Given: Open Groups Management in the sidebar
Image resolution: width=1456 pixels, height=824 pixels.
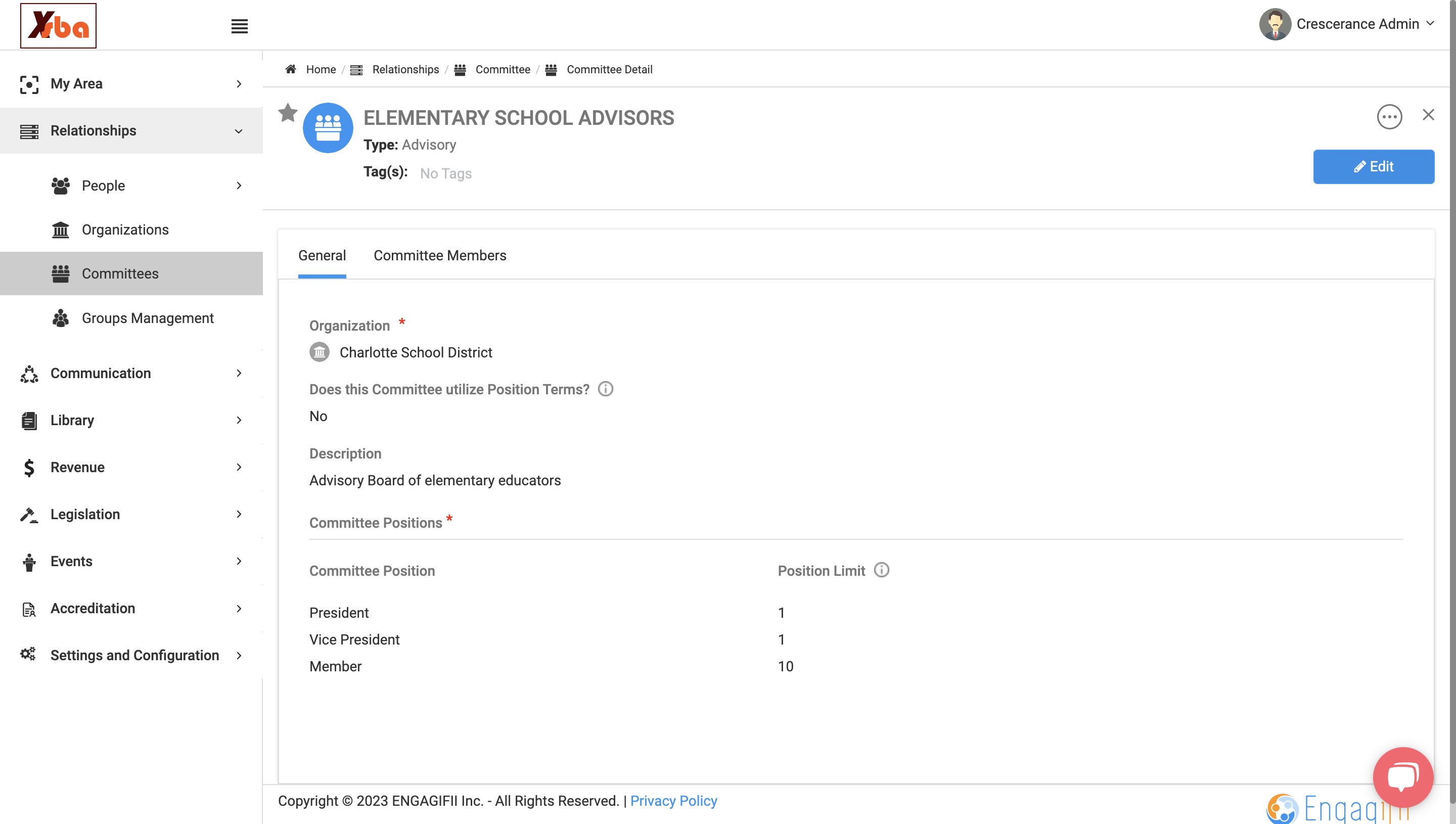Looking at the screenshot, I should tap(131, 318).
